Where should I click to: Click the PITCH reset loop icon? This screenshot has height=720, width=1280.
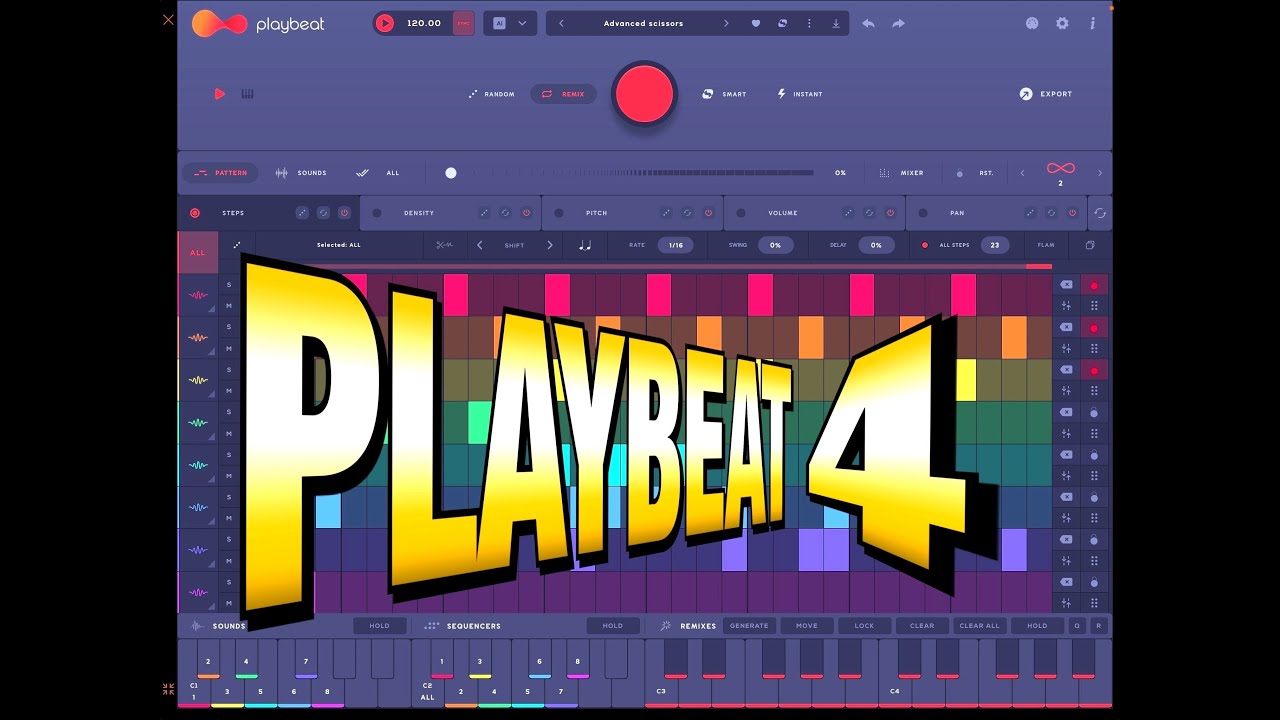pos(687,213)
